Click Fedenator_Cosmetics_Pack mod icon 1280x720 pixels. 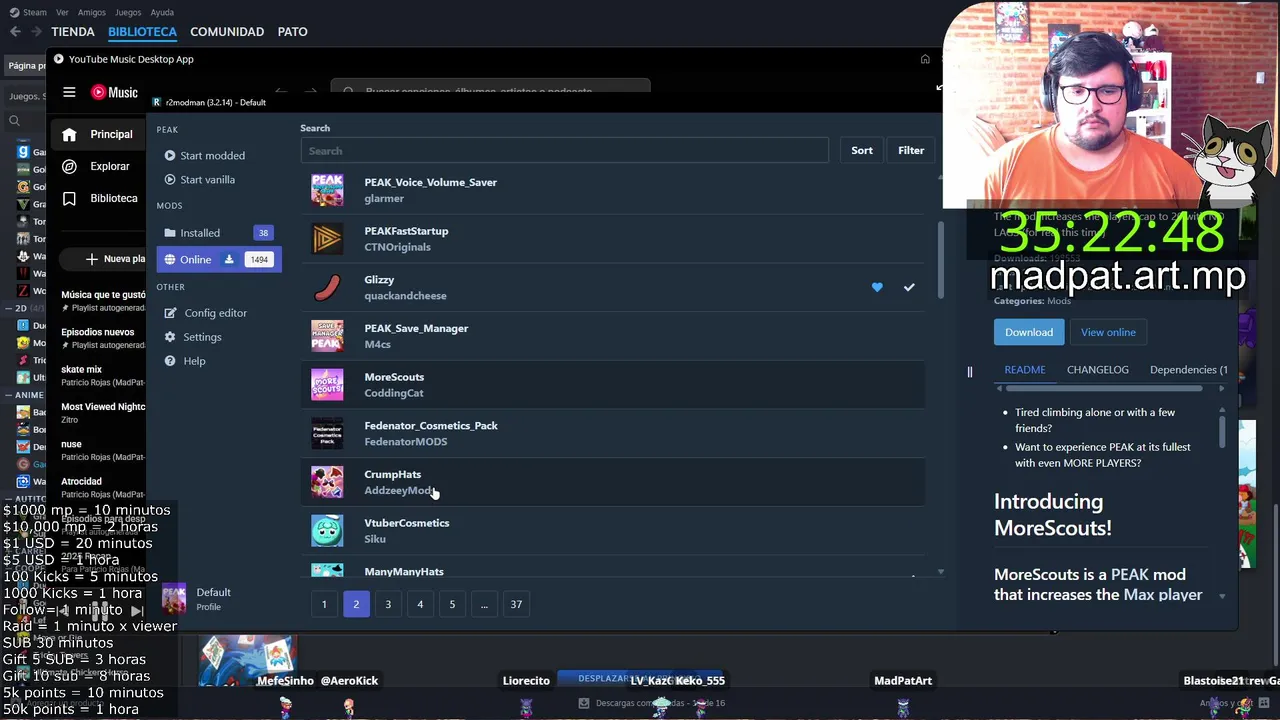[327, 434]
